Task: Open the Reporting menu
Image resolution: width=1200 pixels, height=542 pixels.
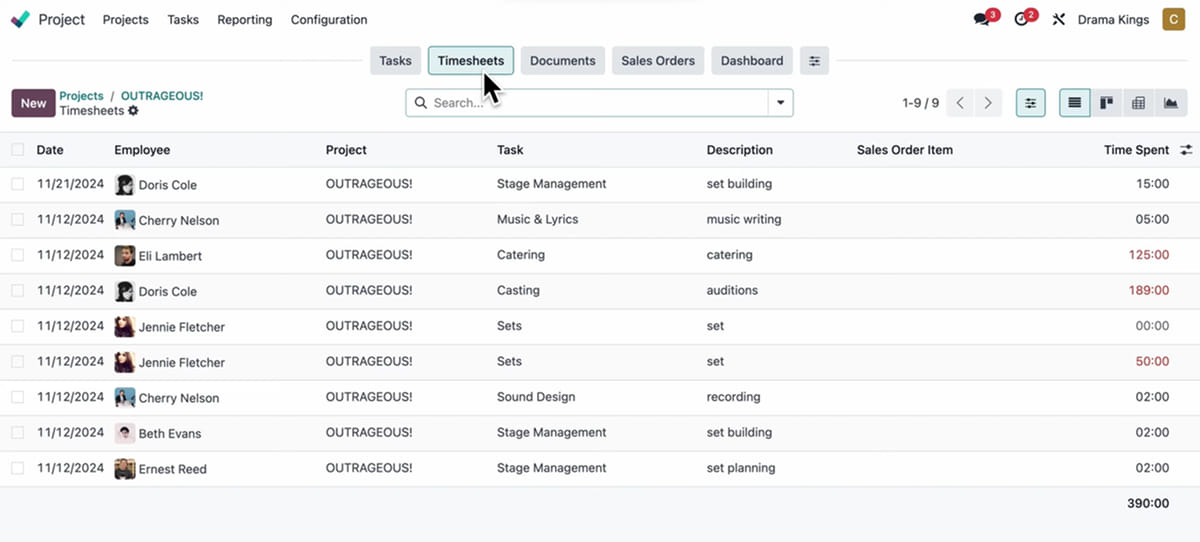Action: coord(245,19)
